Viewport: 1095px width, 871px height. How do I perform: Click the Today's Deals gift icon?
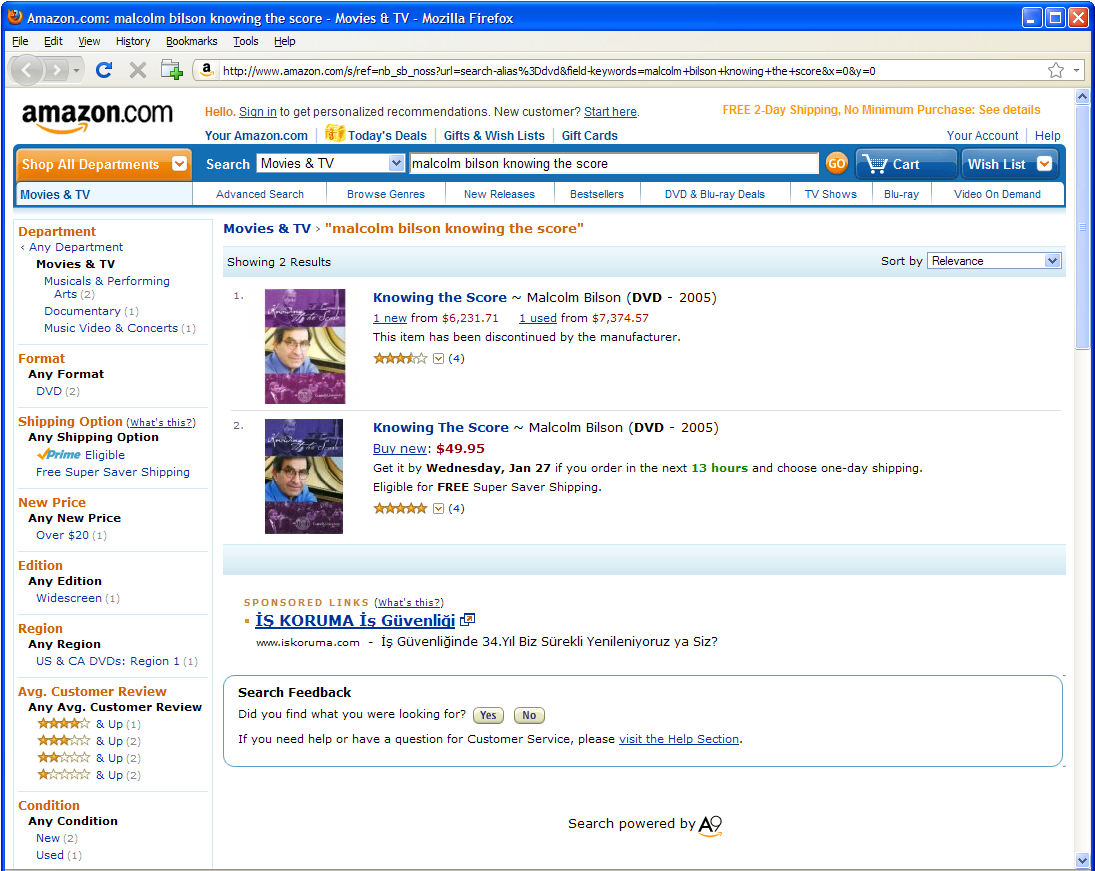tap(335, 133)
